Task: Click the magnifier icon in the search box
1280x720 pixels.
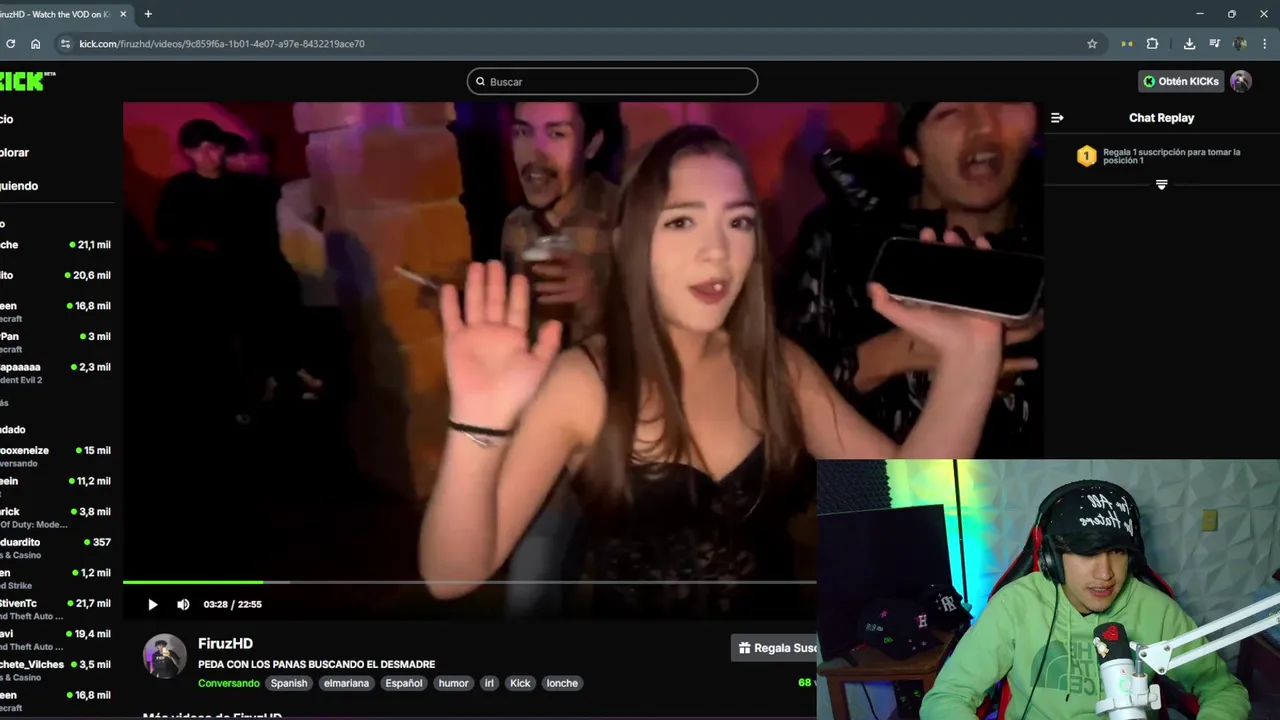Action: tap(480, 82)
